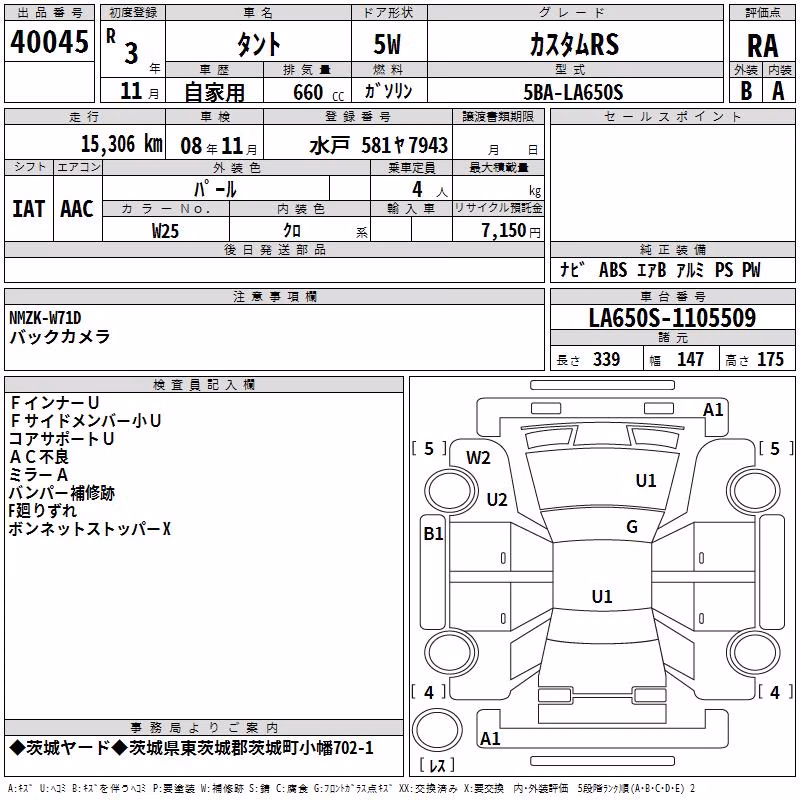Select the A1 scratch mark on the front bumper
The width and height of the screenshot is (800, 800).
click(713, 410)
